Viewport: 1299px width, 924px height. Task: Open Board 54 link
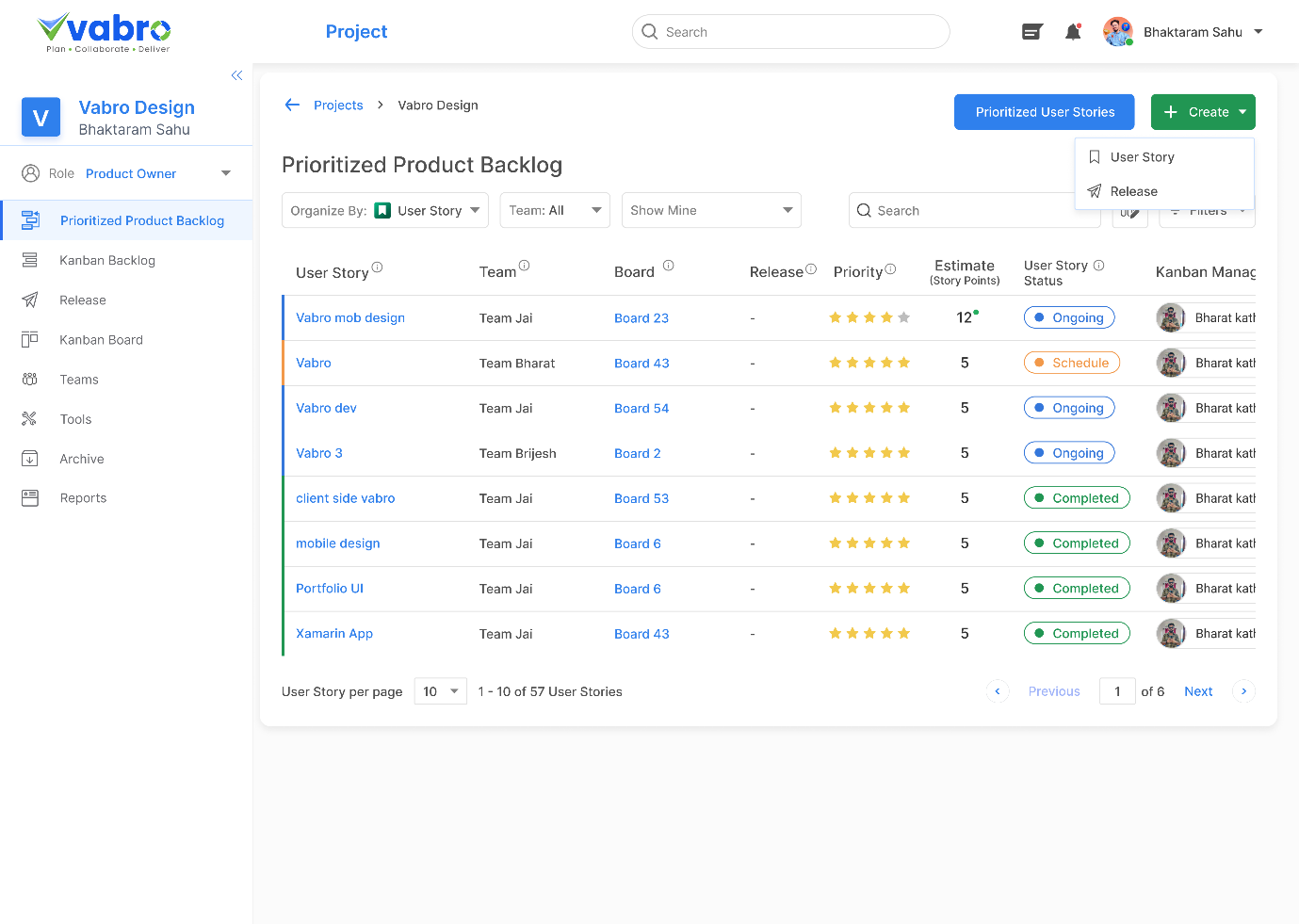click(641, 408)
